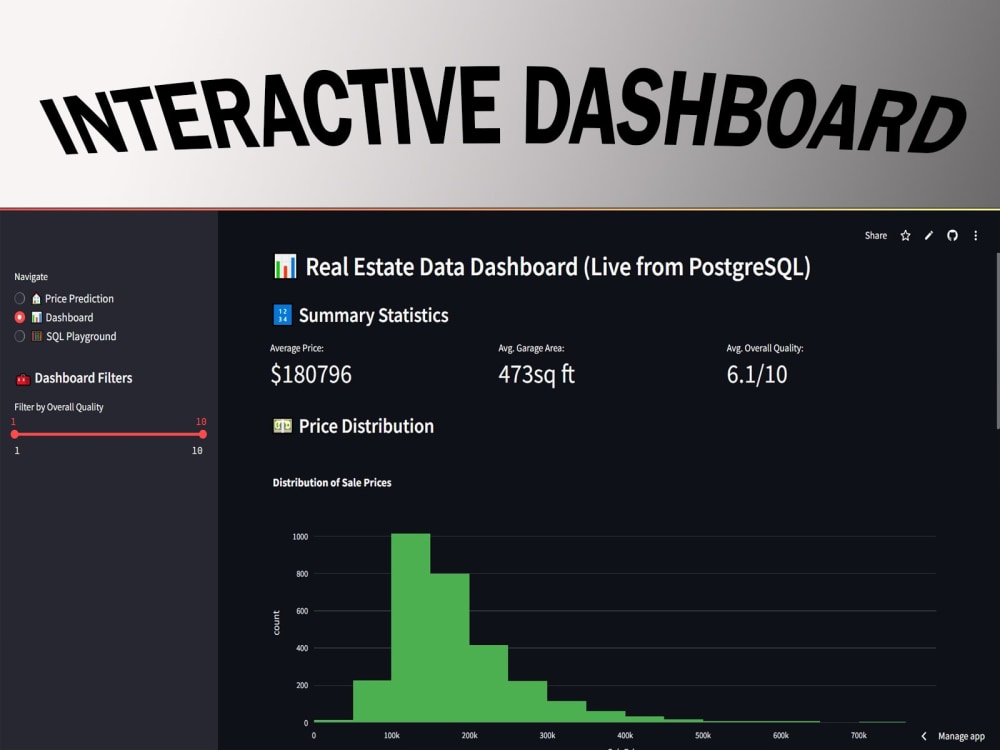Viewport: 1000px width, 750px height.
Task: Click the Share button
Action: [x=876, y=235]
